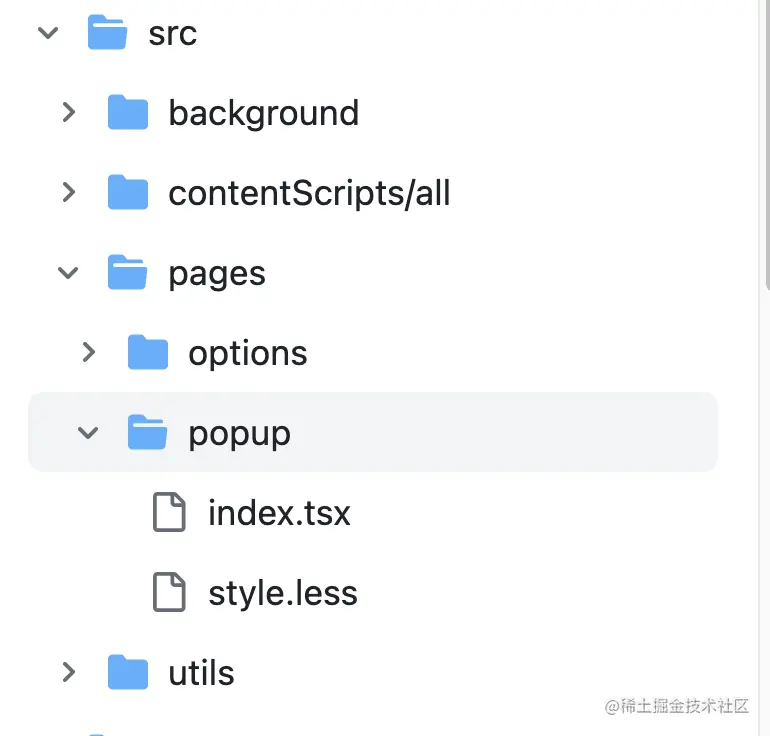Click the options folder icon

point(148,352)
